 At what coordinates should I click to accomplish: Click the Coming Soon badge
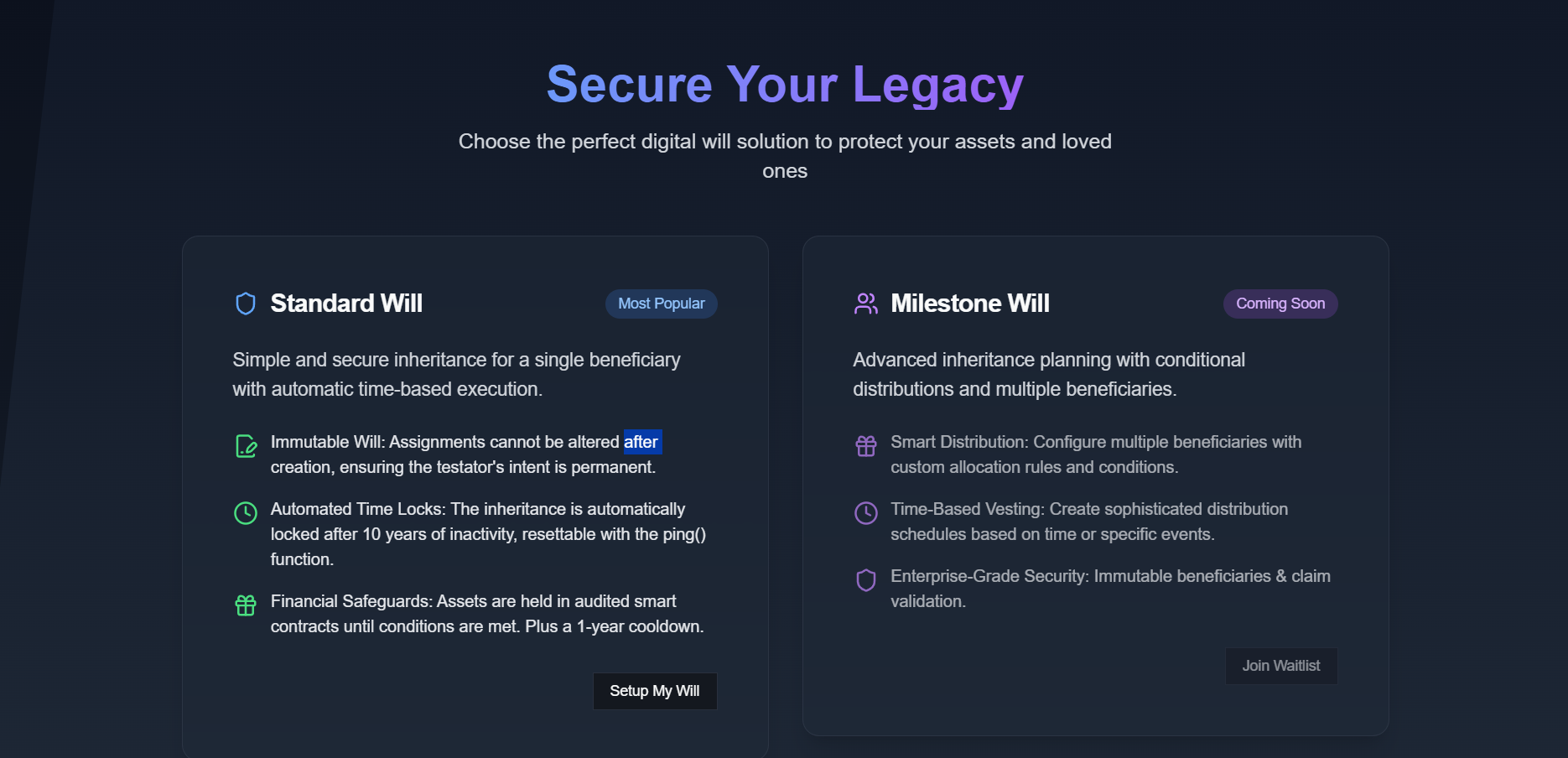click(x=1280, y=304)
